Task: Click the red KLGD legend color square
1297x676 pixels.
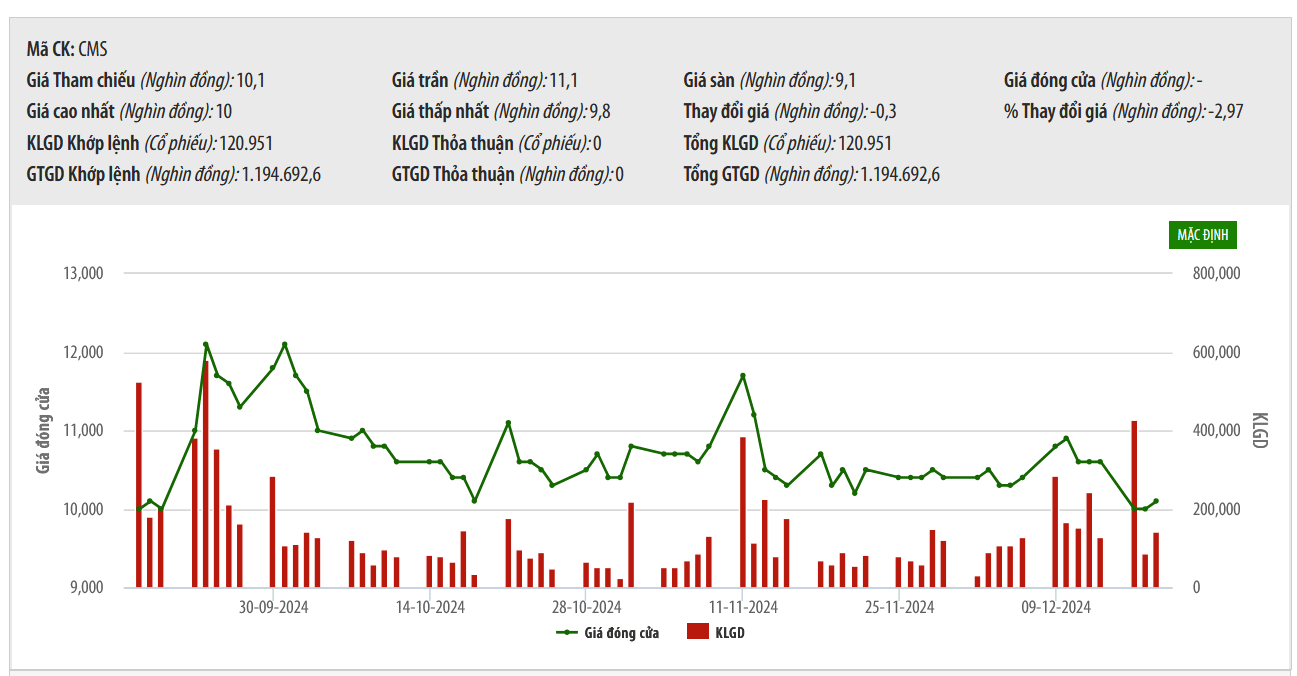Action: (697, 633)
